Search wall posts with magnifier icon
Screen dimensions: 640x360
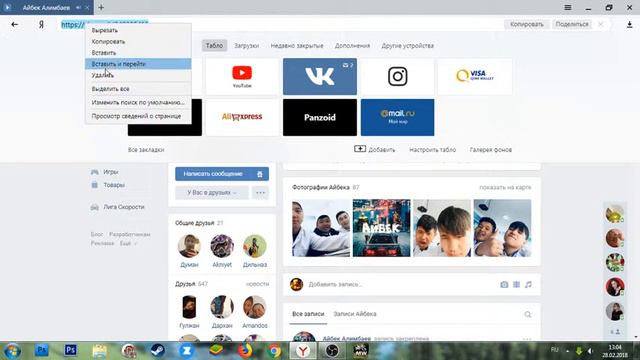pyautogui.click(x=528, y=314)
